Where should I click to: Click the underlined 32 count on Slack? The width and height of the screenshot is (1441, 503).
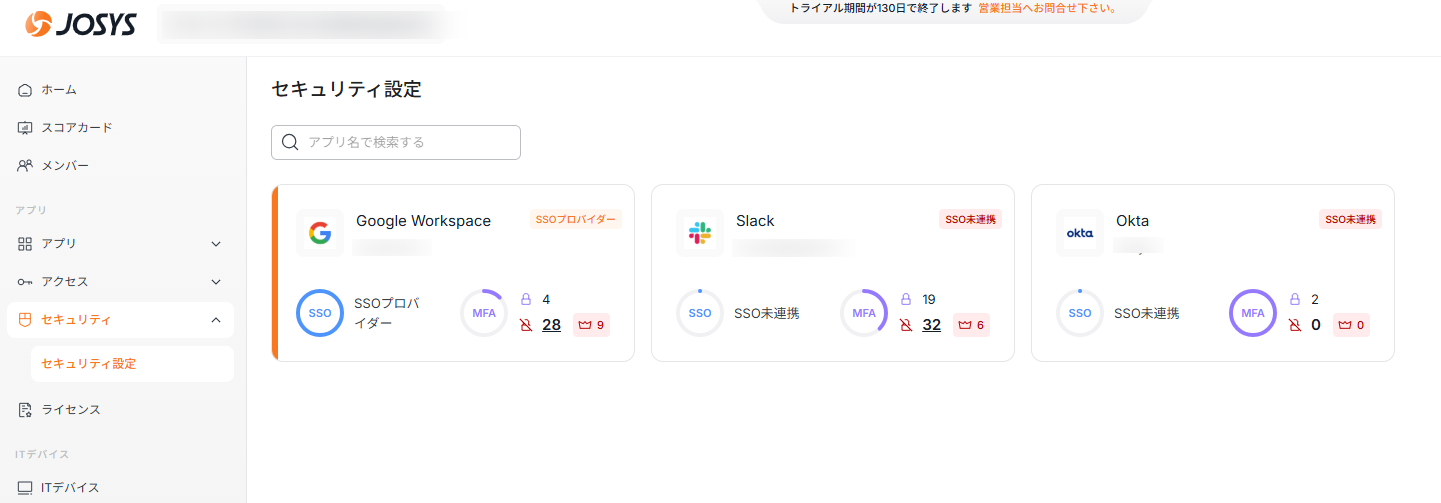pyautogui.click(x=931, y=325)
